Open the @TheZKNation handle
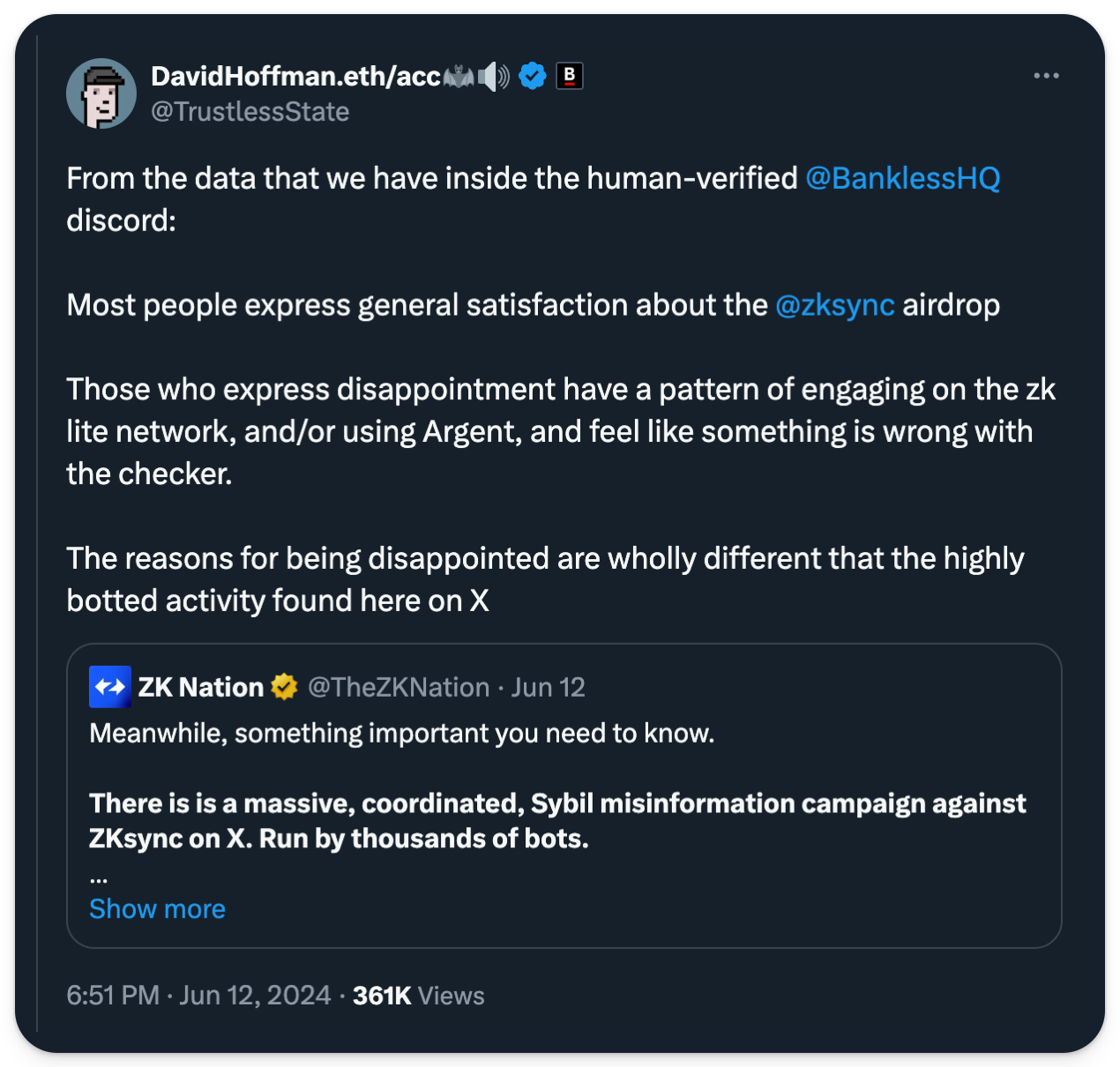1120x1067 pixels. tap(399, 687)
